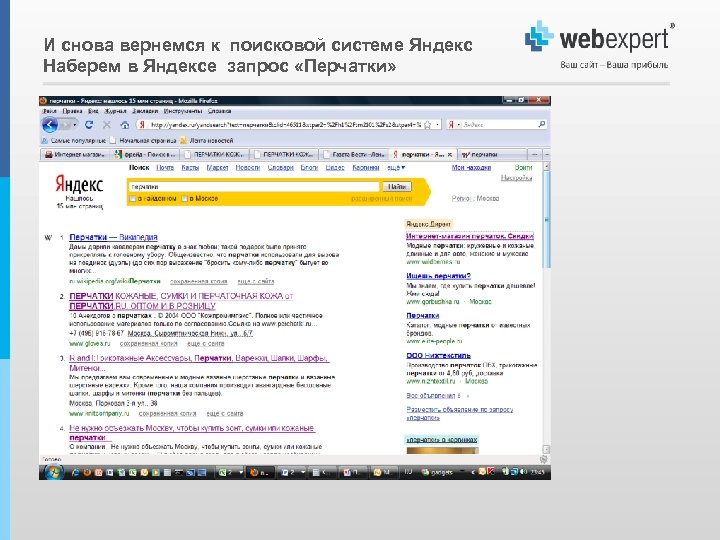The image size is (720, 540).
Task: Open the 'Самые популярные' bookmarks toolbar item
Action: tap(73, 141)
